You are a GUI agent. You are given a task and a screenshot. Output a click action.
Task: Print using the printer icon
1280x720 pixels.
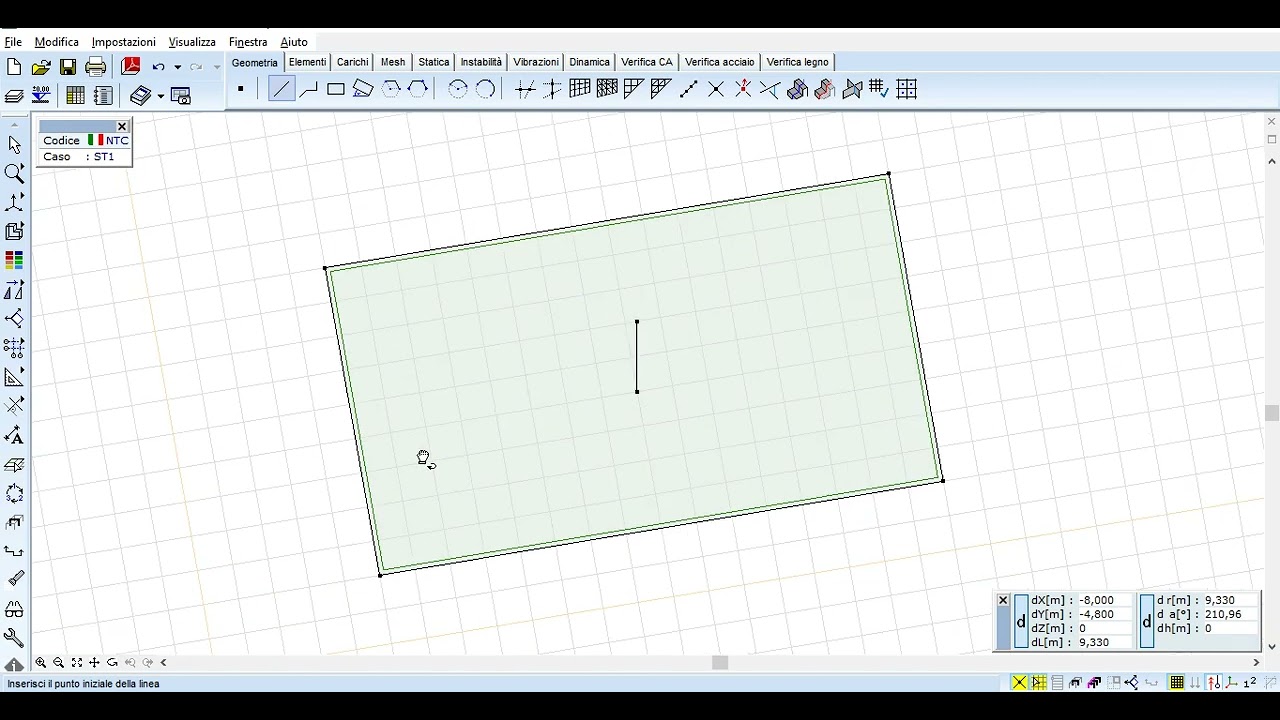(x=96, y=67)
